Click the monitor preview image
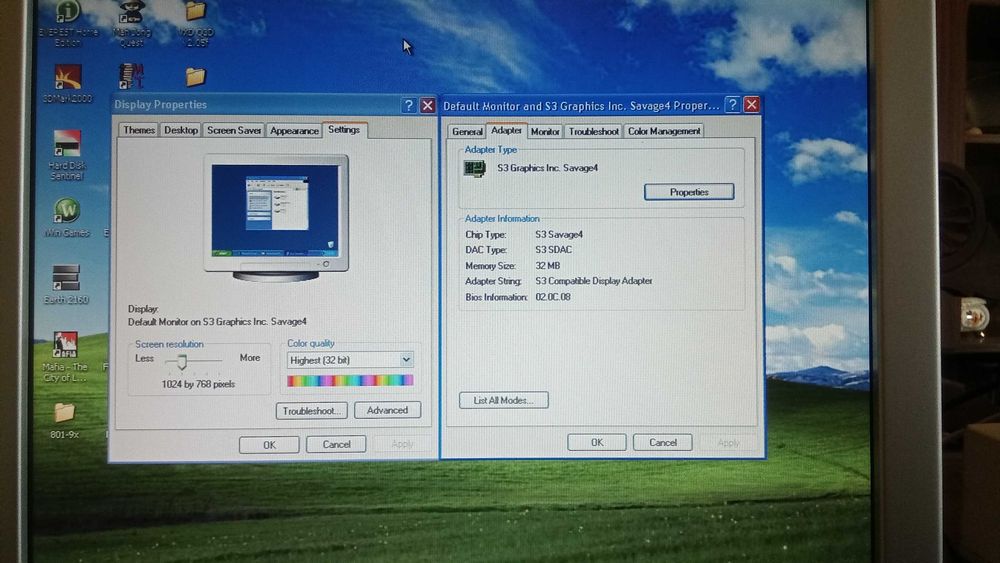Image resolution: width=1000 pixels, height=563 pixels. (x=276, y=218)
